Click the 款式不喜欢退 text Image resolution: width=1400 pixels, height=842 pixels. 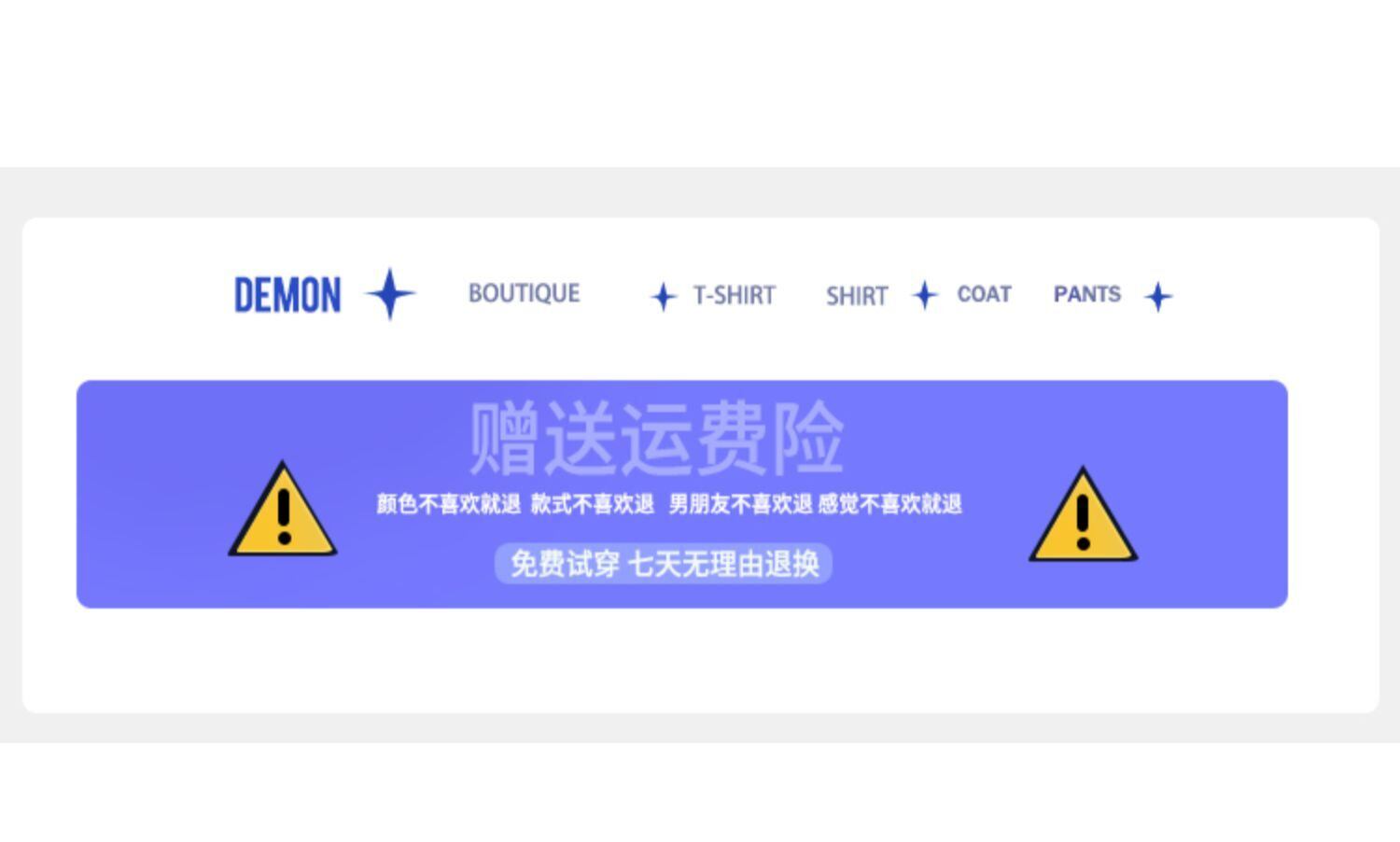pos(592,504)
